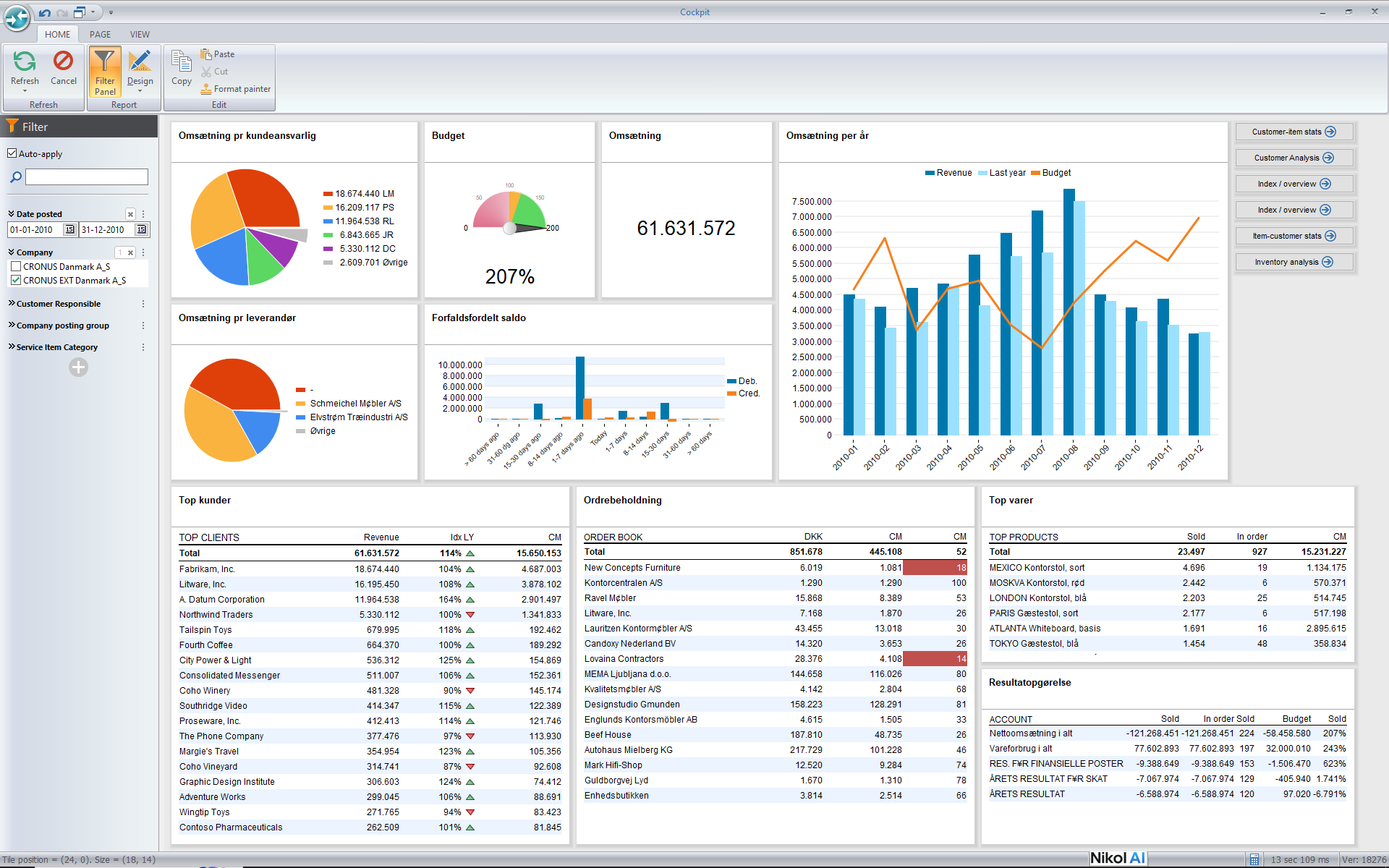The width and height of the screenshot is (1389, 868).
Task: Open the Customer Analysis report button
Action: click(1294, 158)
